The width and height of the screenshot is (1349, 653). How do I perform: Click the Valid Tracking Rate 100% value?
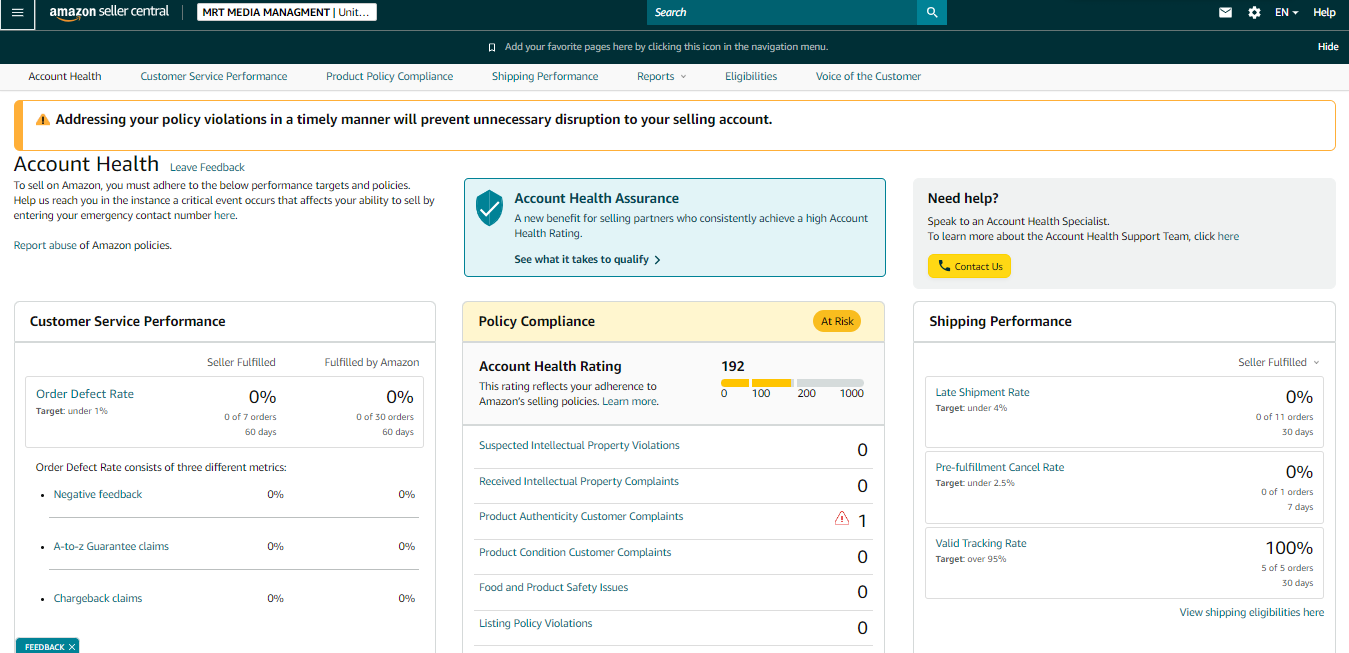point(1289,548)
